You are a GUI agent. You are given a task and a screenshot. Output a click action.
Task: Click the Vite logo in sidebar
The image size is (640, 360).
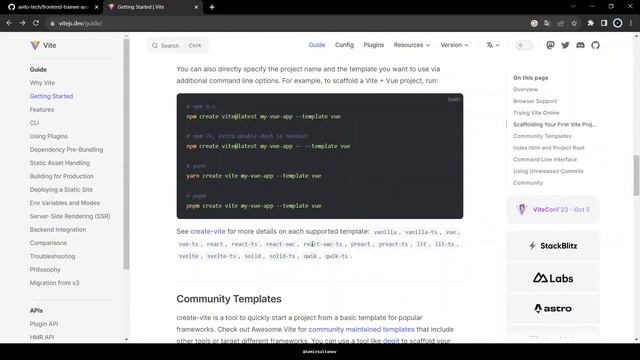tap(43, 45)
